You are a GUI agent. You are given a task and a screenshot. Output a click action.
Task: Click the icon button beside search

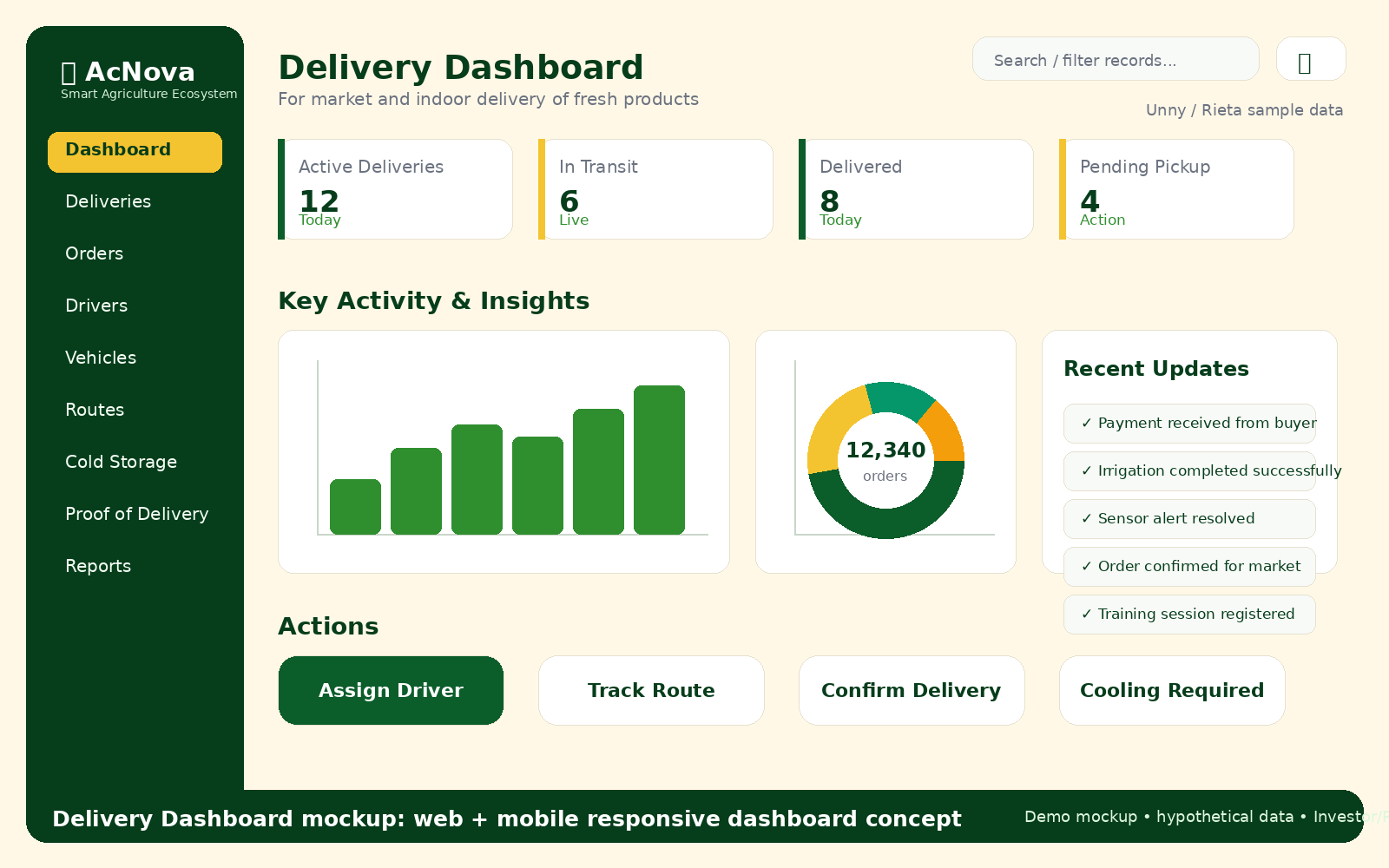[x=1311, y=59]
